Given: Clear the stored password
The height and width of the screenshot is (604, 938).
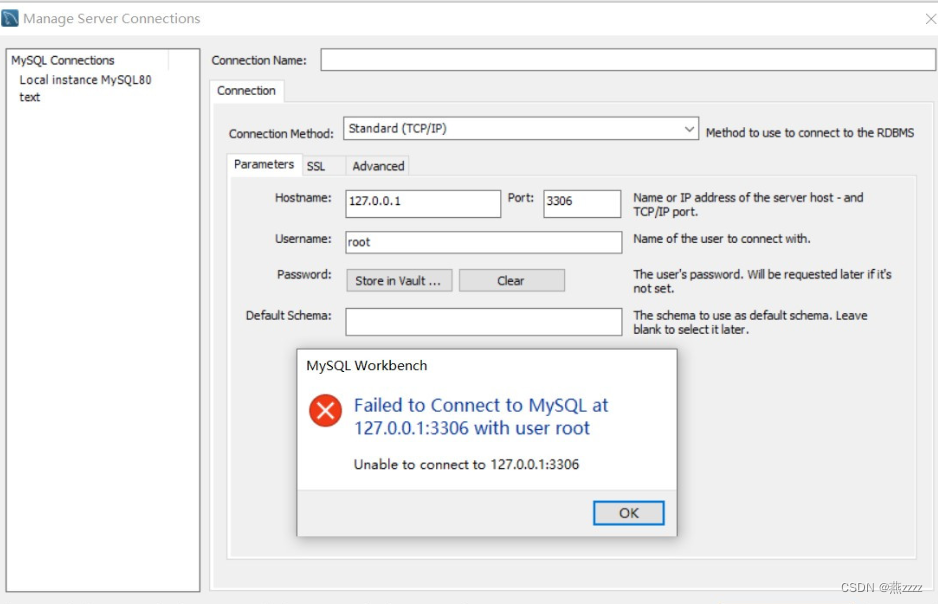Looking at the screenshot, I should (511, 280).
